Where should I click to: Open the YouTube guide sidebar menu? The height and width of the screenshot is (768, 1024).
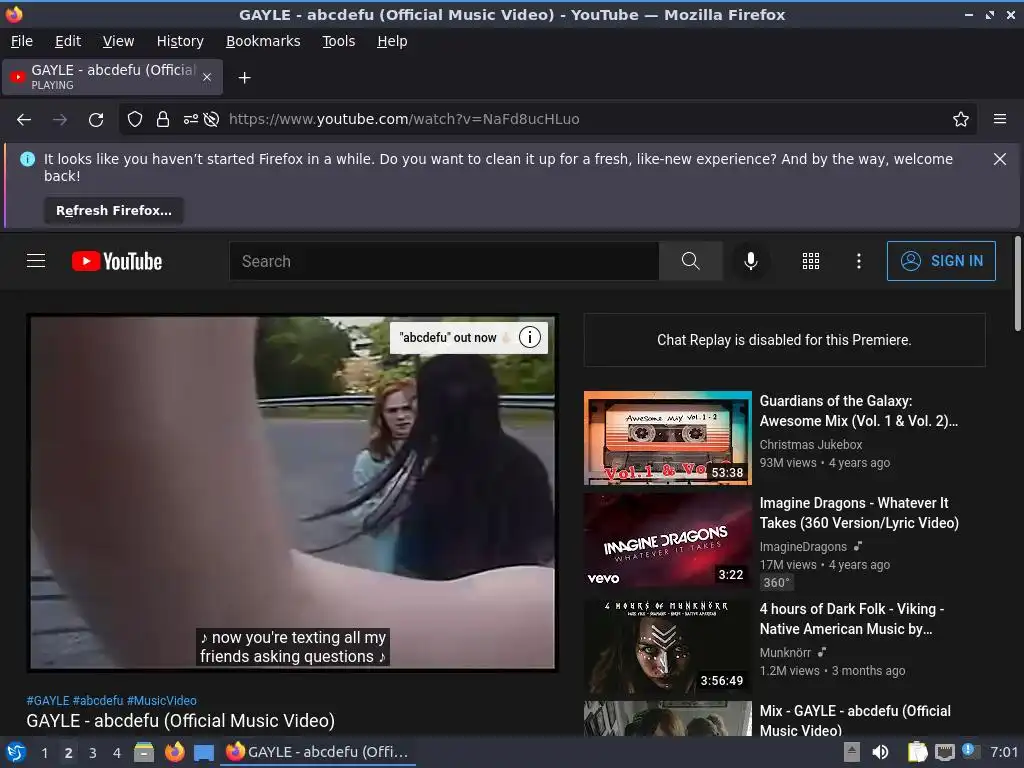click(x=36, y=261)
